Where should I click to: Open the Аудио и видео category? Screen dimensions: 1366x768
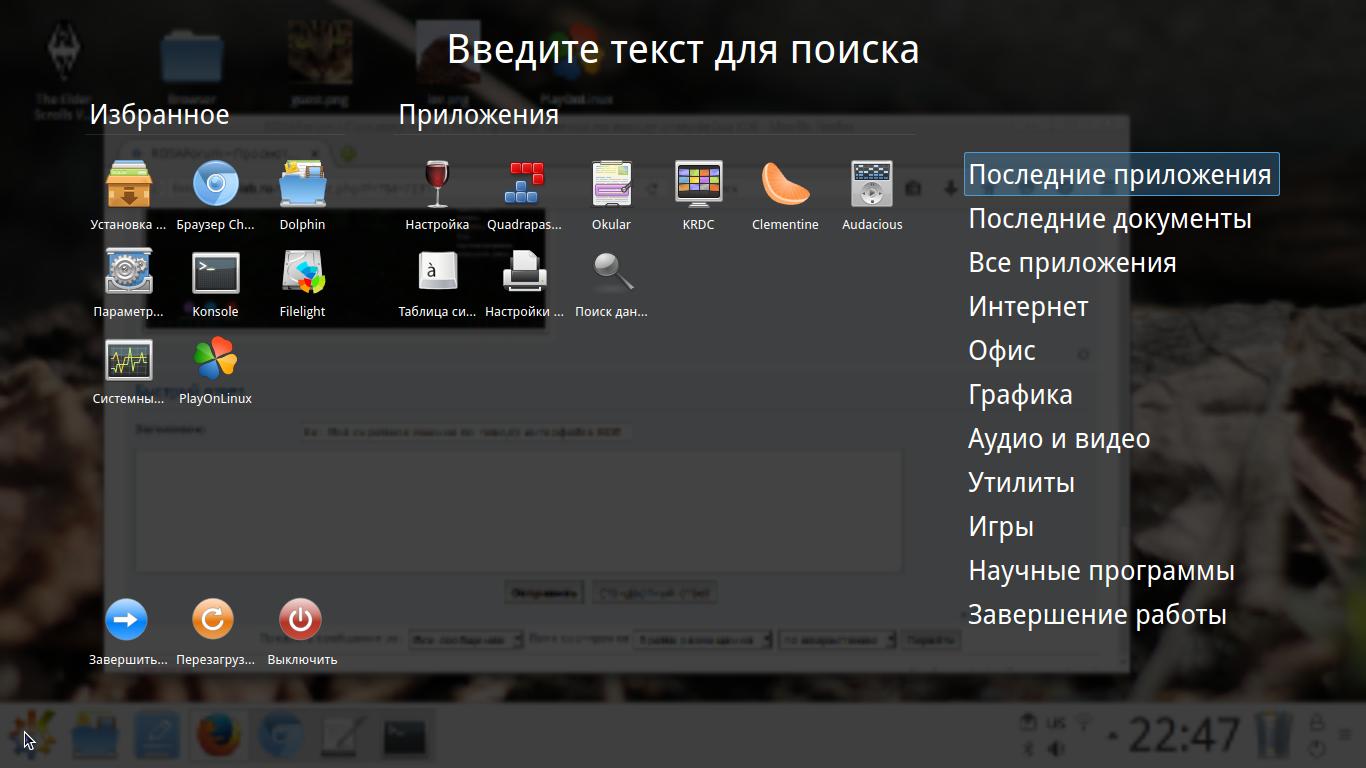click(1059, 439)
